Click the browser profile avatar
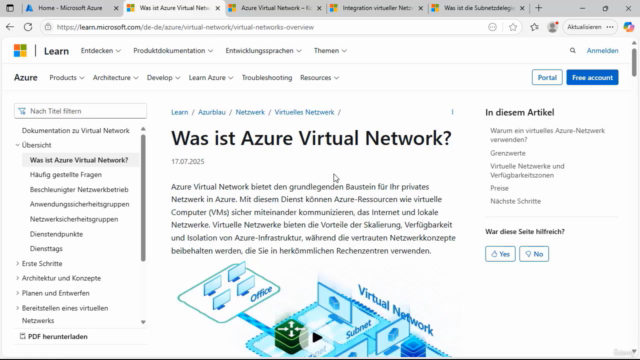 [553, 27]
